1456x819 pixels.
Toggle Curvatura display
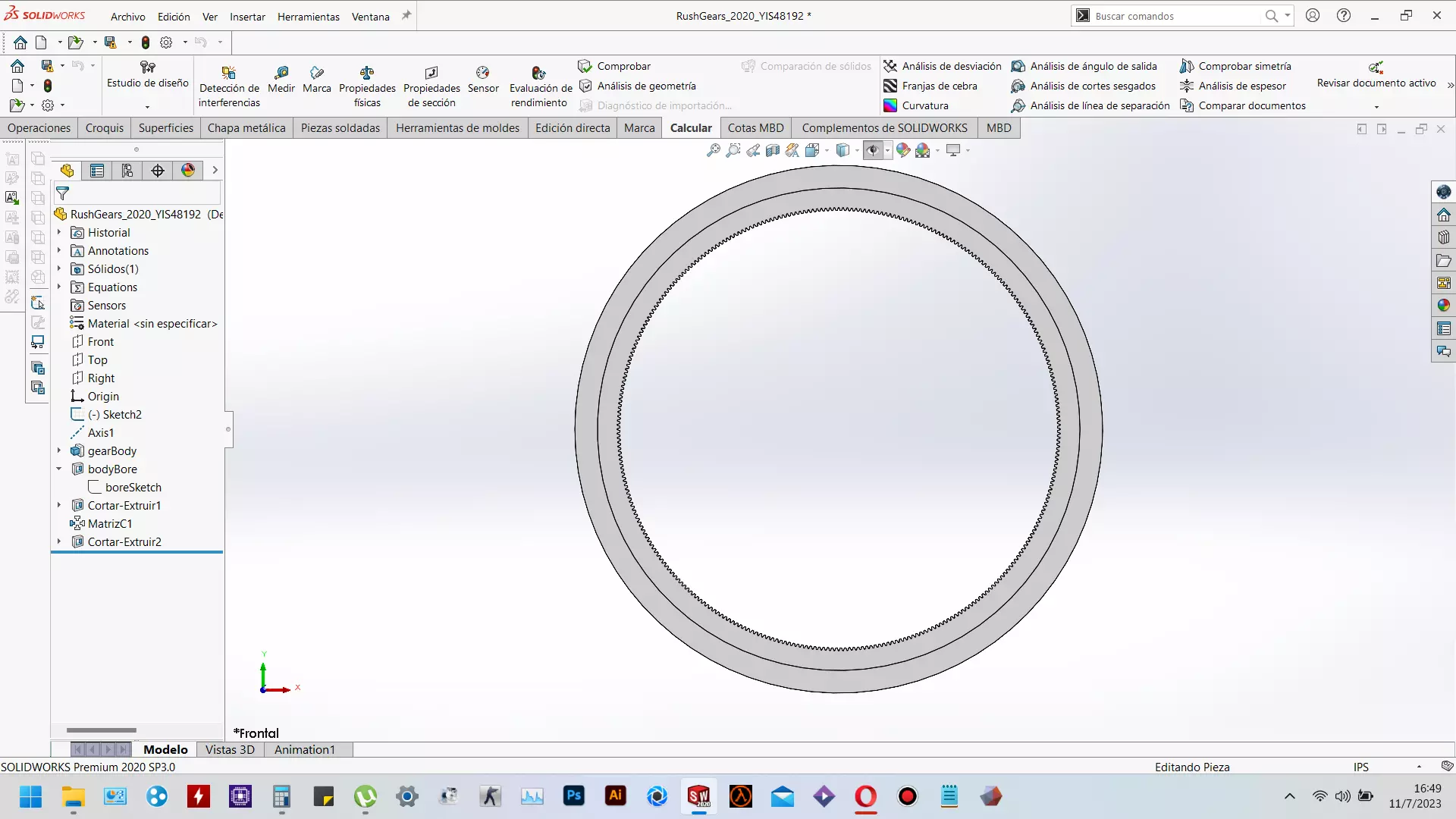pyautogui.click(x=916, y=105)
